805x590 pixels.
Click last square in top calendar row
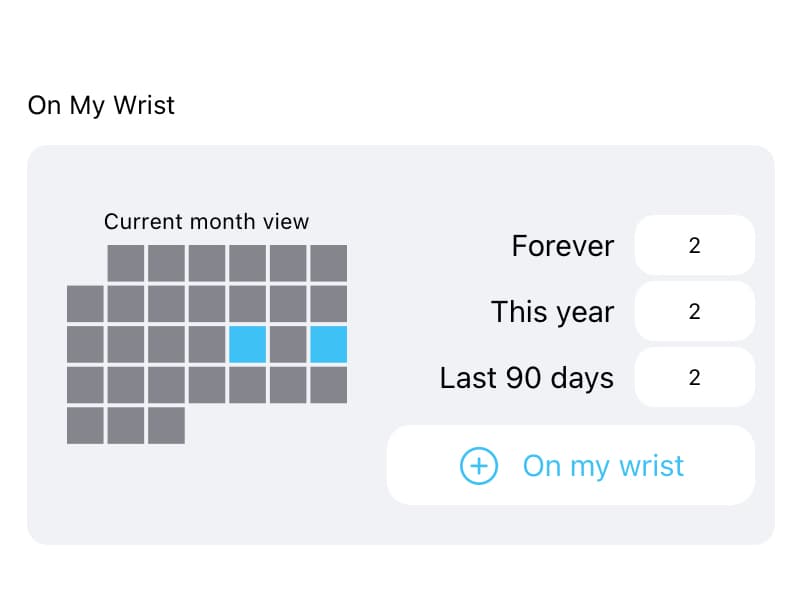pyautogui.click(x=328, y=263)
